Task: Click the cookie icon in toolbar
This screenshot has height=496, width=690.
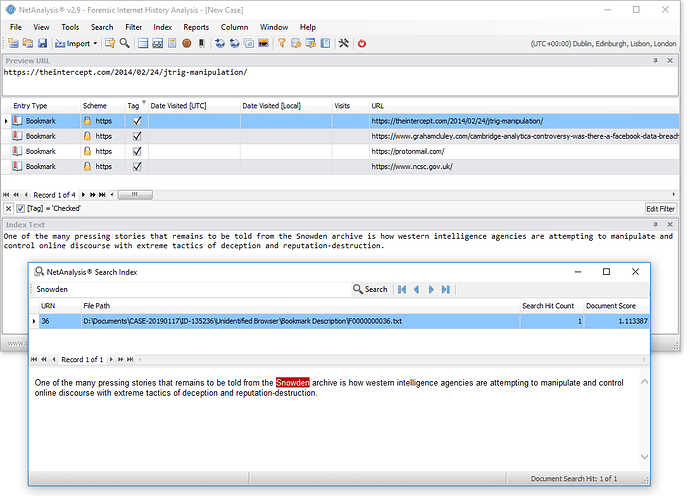Action: coord(187,43)
